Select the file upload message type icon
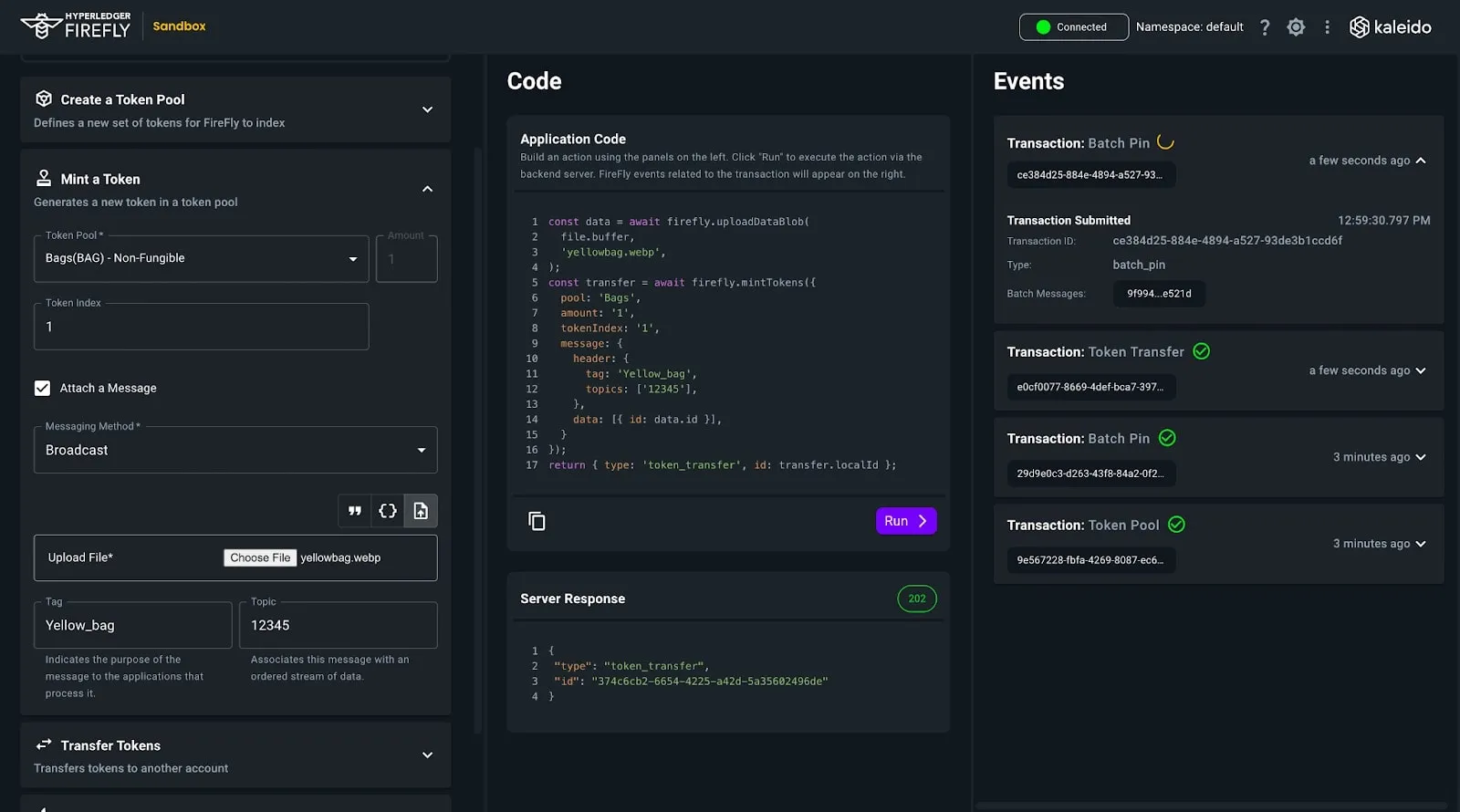Screen dimensions: 1460x812 pos(421,511)
